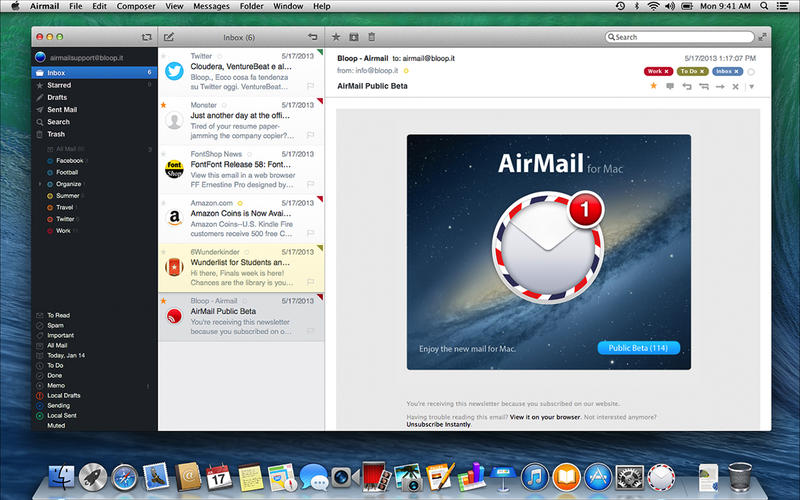This screenshot has width=800, height=500.
Task: Click the trash icon in the toolbar
Action: tap(372, 37)
